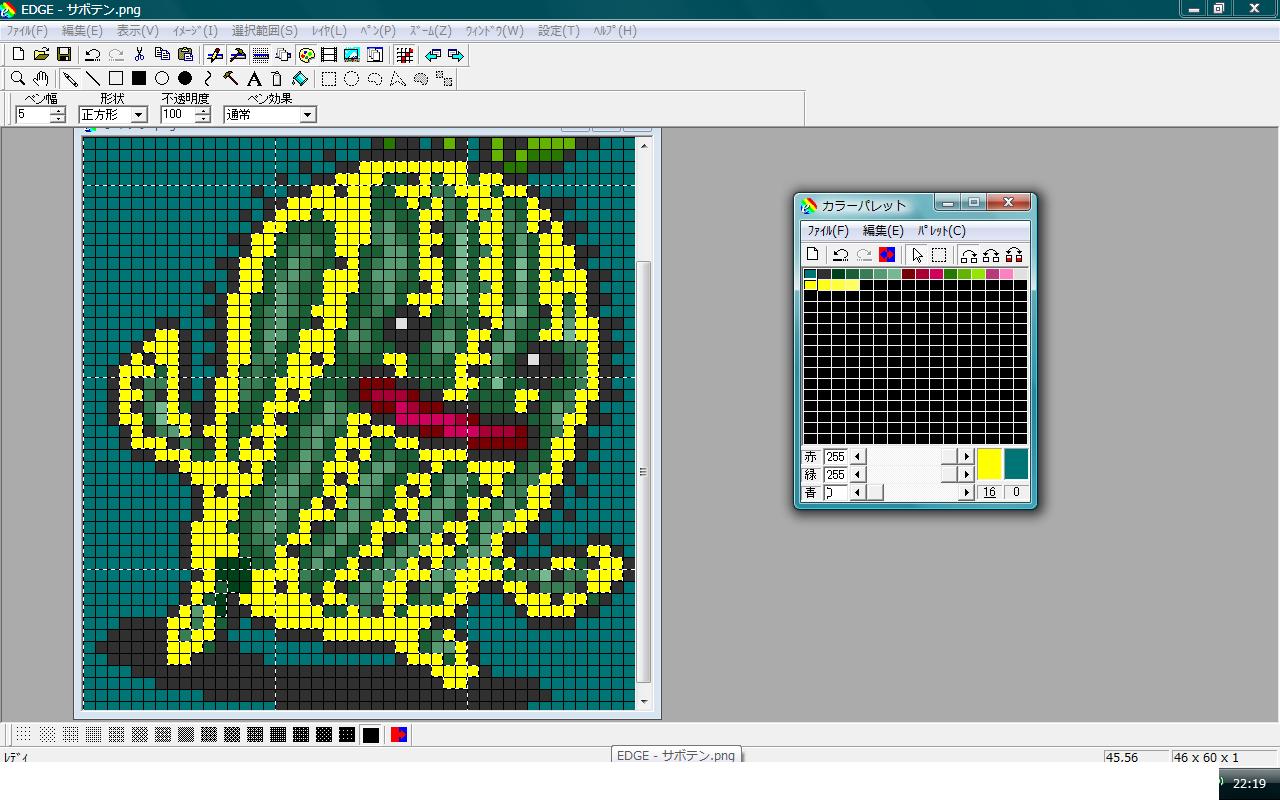Screen dimensions: 1280x800
Task: Click new palette icon in color palette window
Action: [813, 255]
